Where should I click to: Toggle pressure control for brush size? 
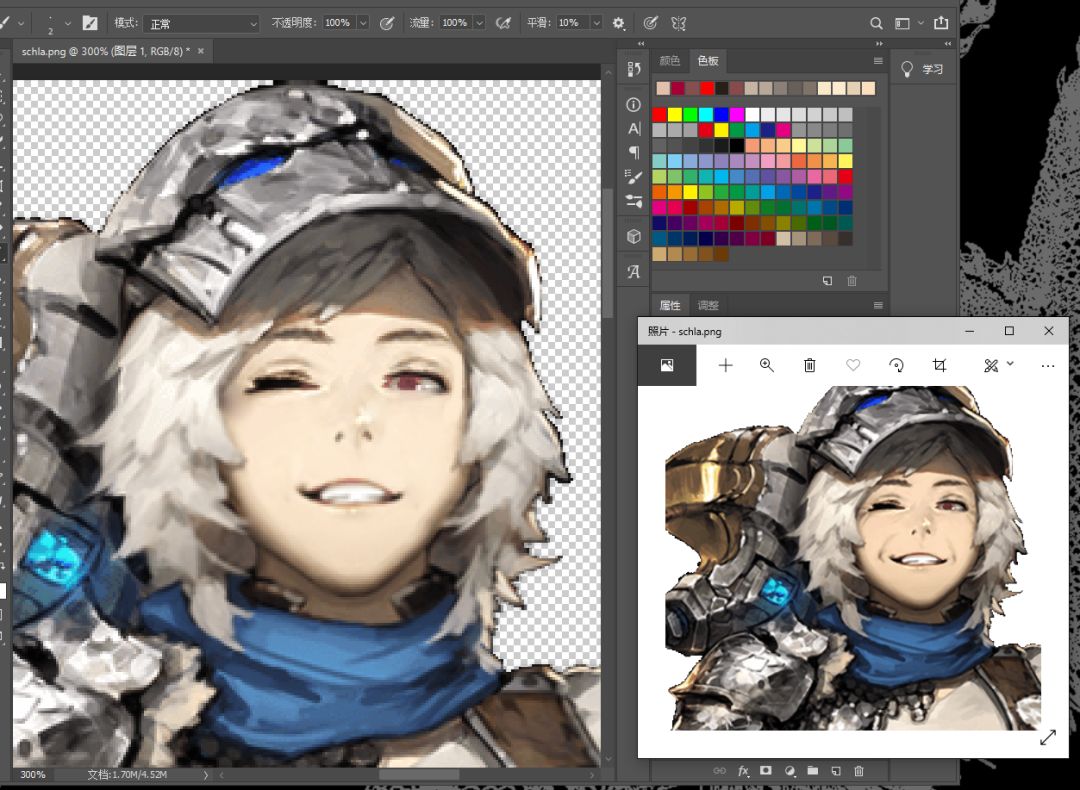point(650,23)
